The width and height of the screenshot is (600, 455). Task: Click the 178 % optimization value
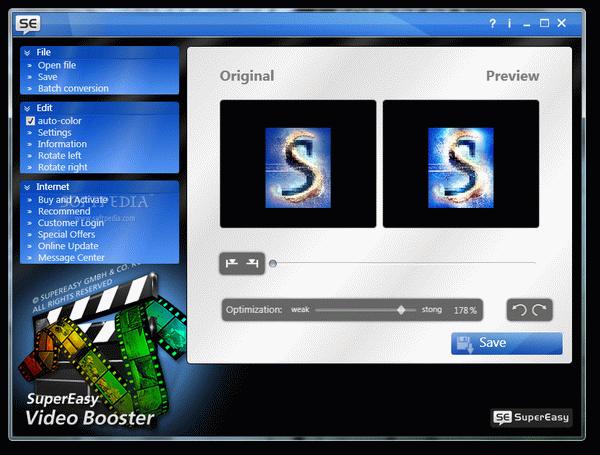click(465, 310)
